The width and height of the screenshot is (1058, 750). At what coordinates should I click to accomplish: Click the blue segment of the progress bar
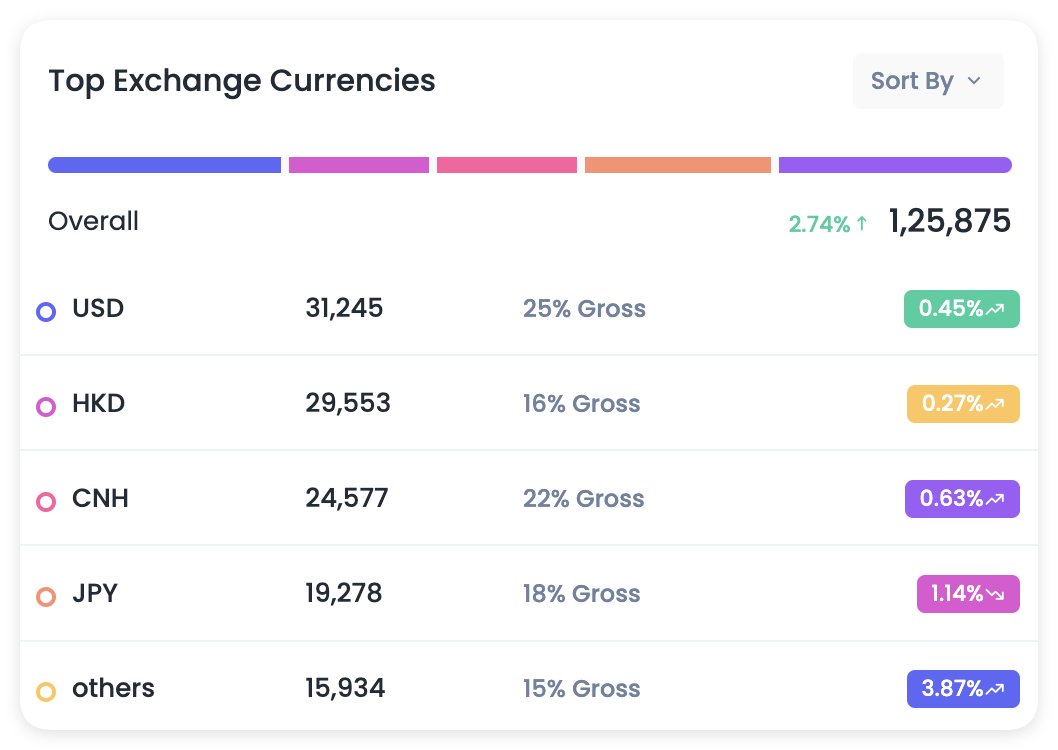pyautogui.click(x=164, y=165)
